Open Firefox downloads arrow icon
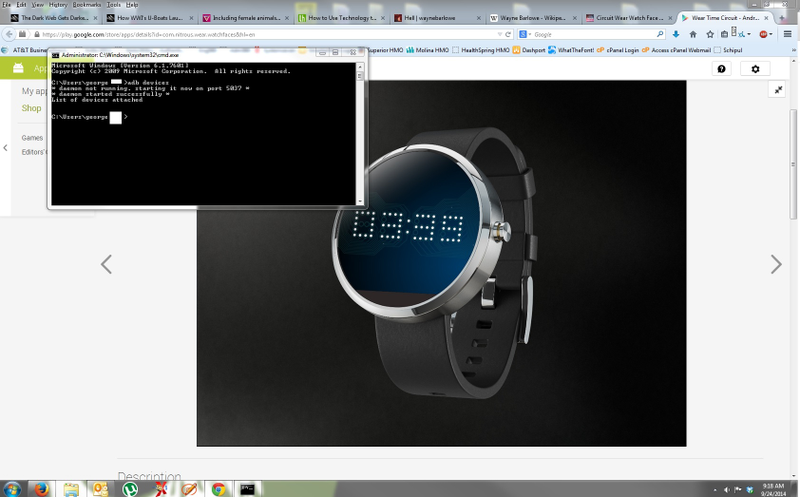Viewport: 800px width, 497px height. coord(676,34)
